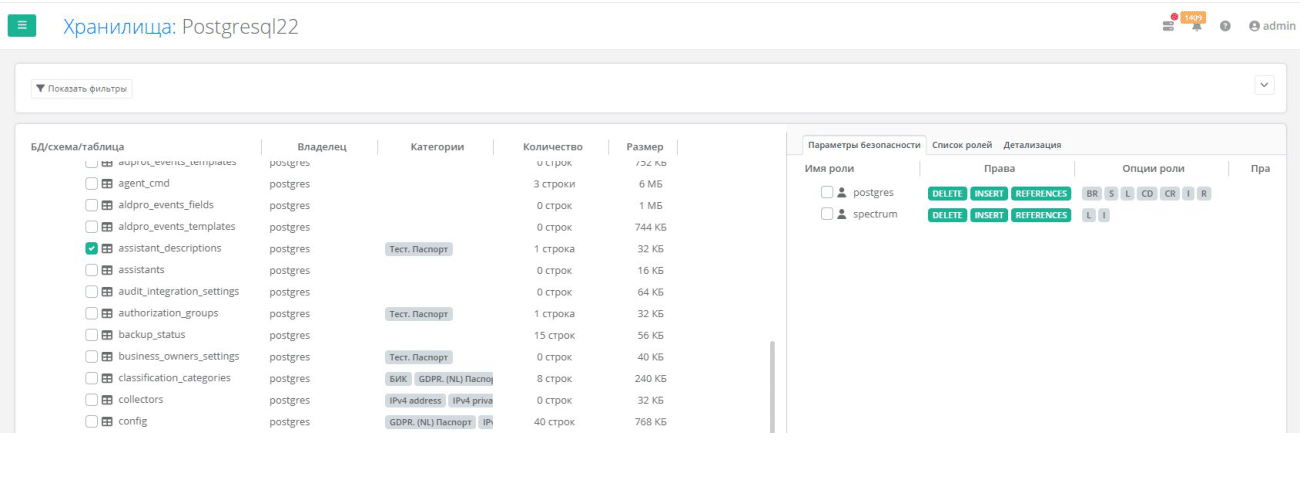This screenshot has height=493, width=1306.
Task: Check the authorization_groups checkbox
Action: (x=92, y=313)
